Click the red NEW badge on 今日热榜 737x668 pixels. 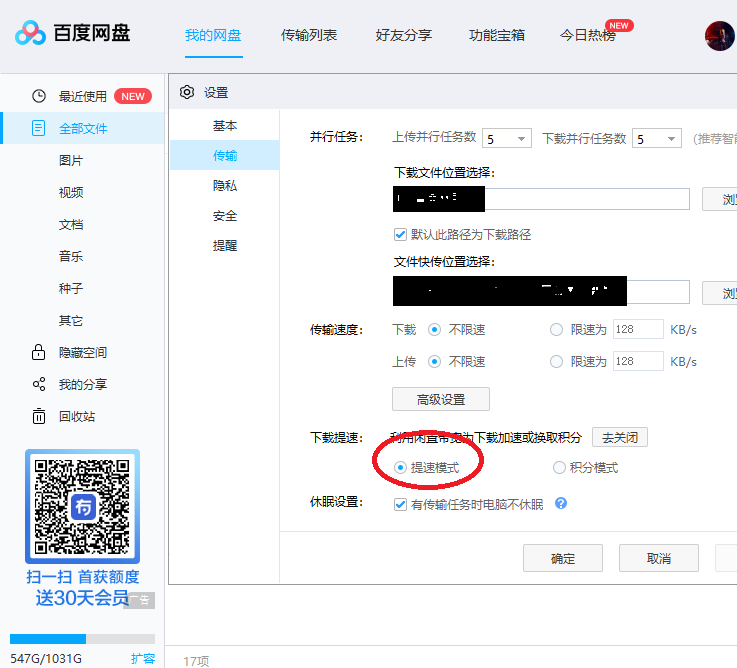tap(619, 25)
